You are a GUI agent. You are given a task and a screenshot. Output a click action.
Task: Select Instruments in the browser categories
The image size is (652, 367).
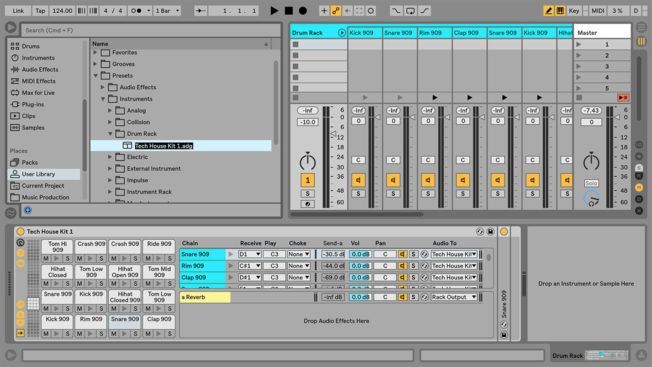(38, 58)
